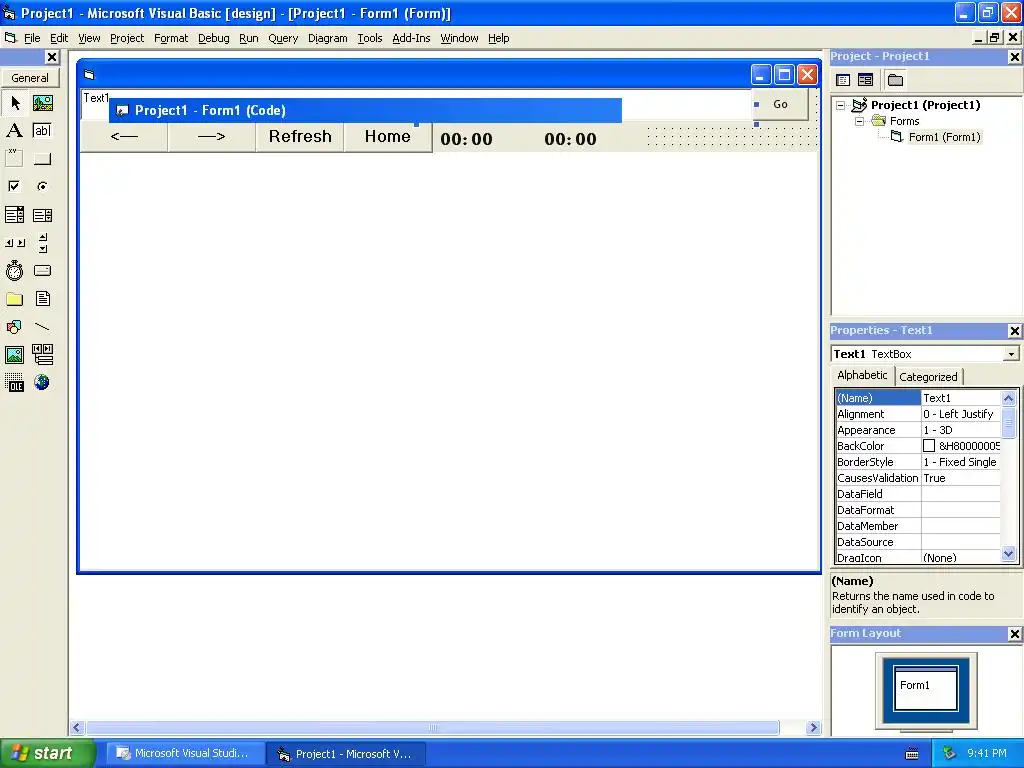Select the (Name) property row
1024x768 pixels.
pyautogui.click(x=918, y=398)
